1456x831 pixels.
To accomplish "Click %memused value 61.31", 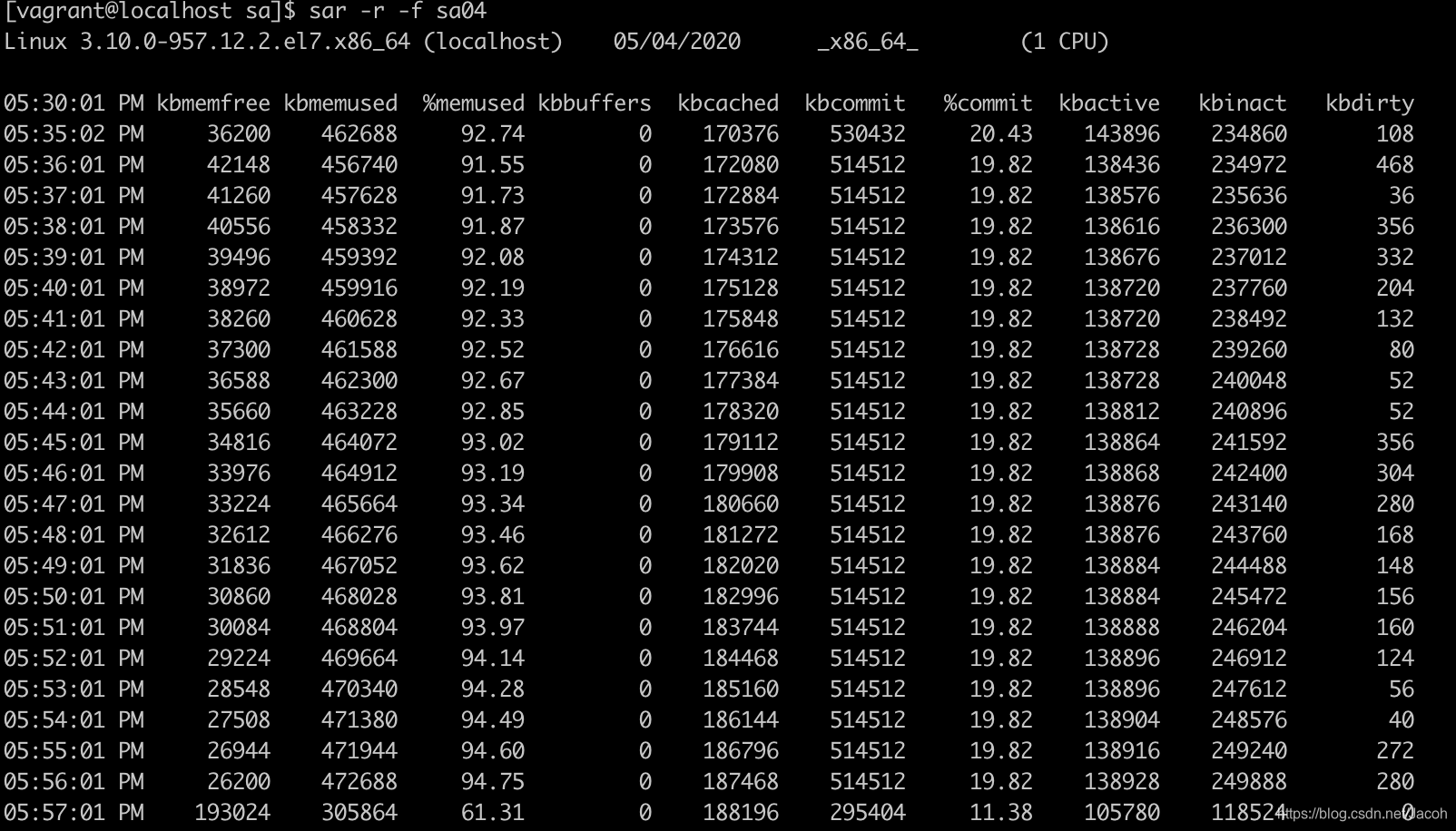I will point(493,813).
